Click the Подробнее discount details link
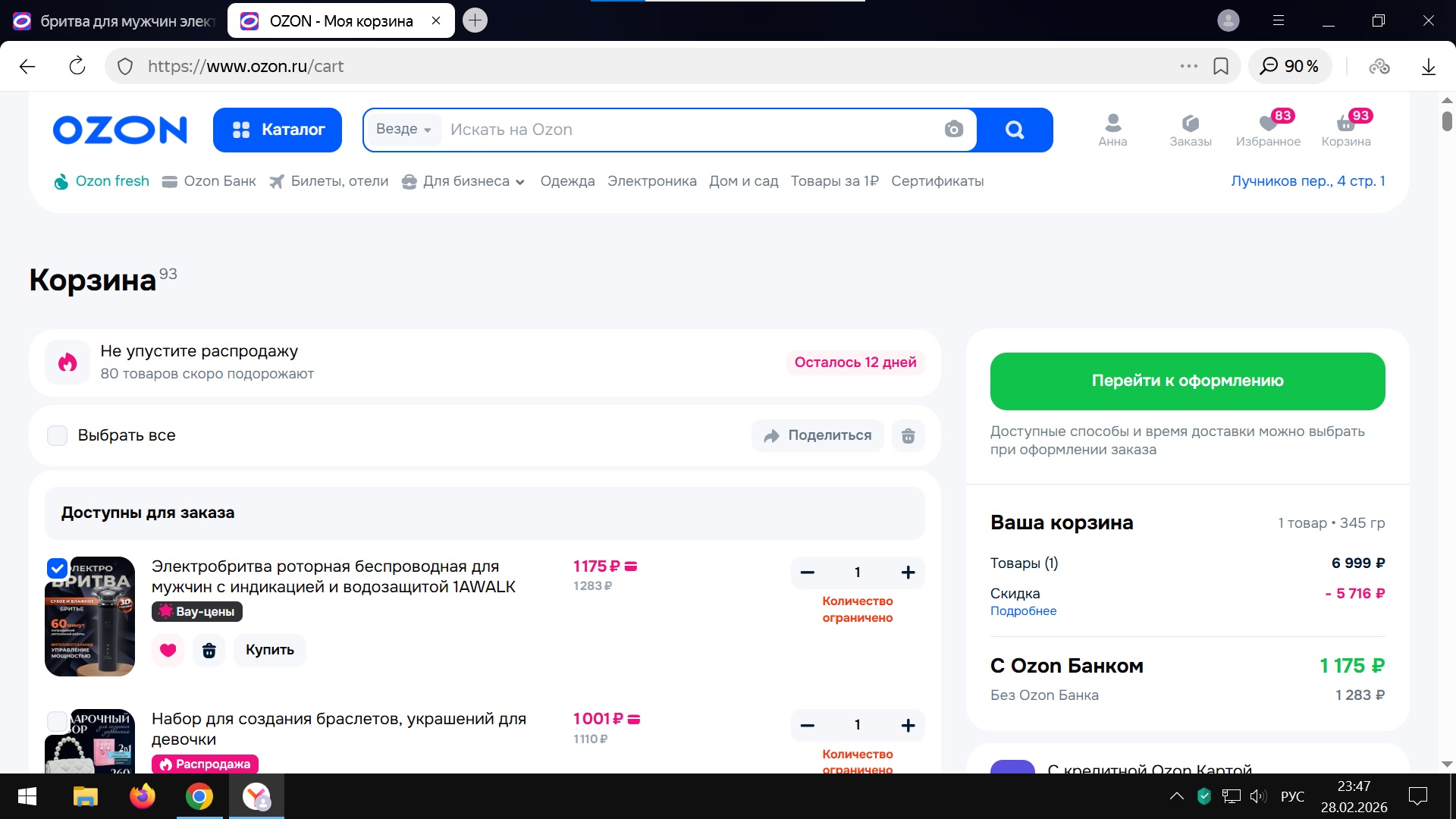The height and width of the screenshot is (819, 1456). (x=1023, y=611)
